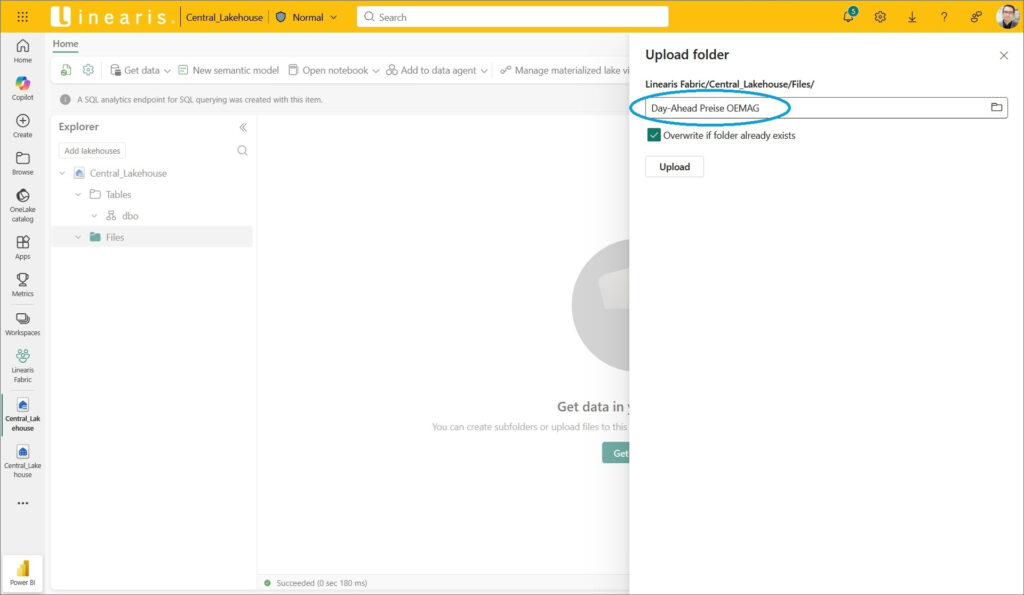This screenshot has width=1024, height=595.
Task: Open the Metrics trophy icon
Action: click(22, 284)
